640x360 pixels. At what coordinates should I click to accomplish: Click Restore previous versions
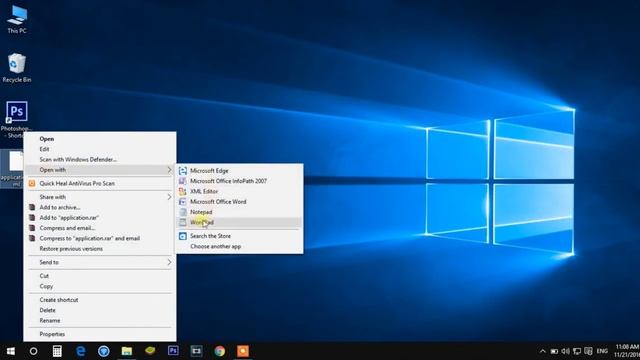tap(100, 249)
